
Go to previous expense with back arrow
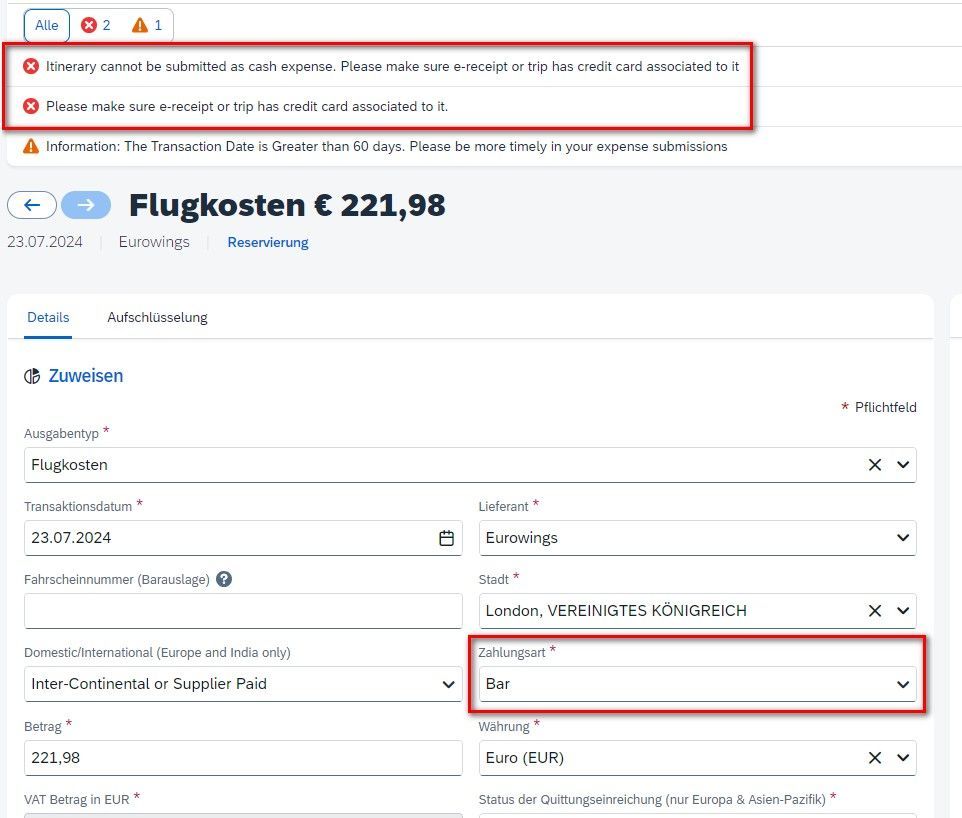32,205
